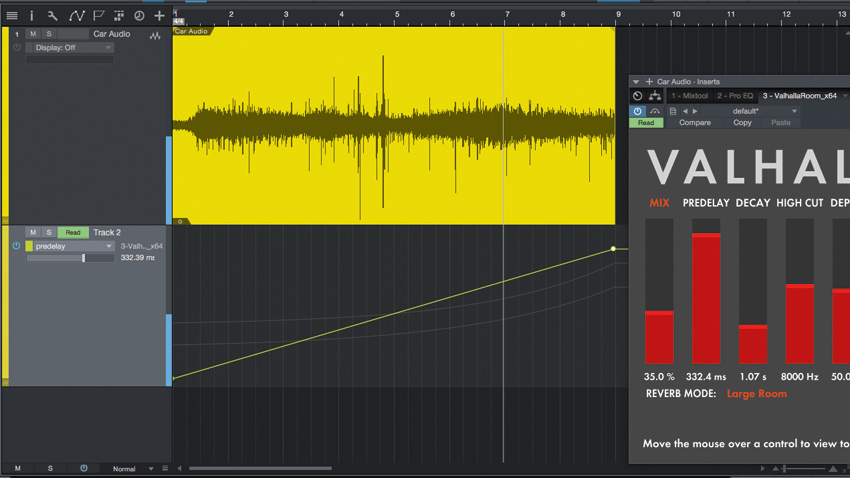Toggle predelay automation power button

(x=17, y=246)
